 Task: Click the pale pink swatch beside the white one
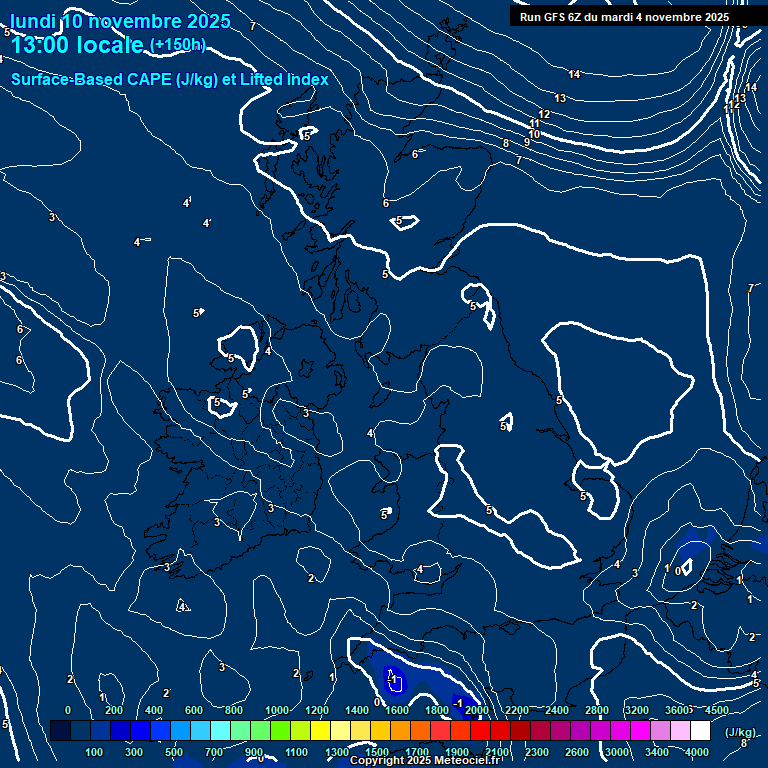click(x=680, y=730)
